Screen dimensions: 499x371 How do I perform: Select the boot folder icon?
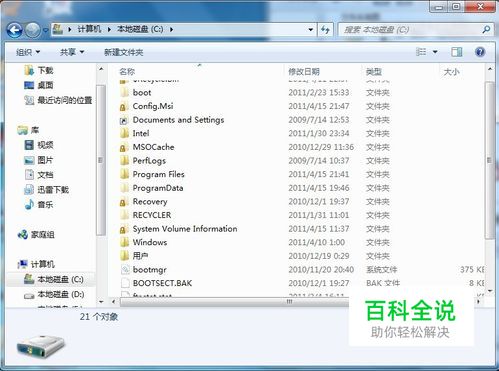124,92
